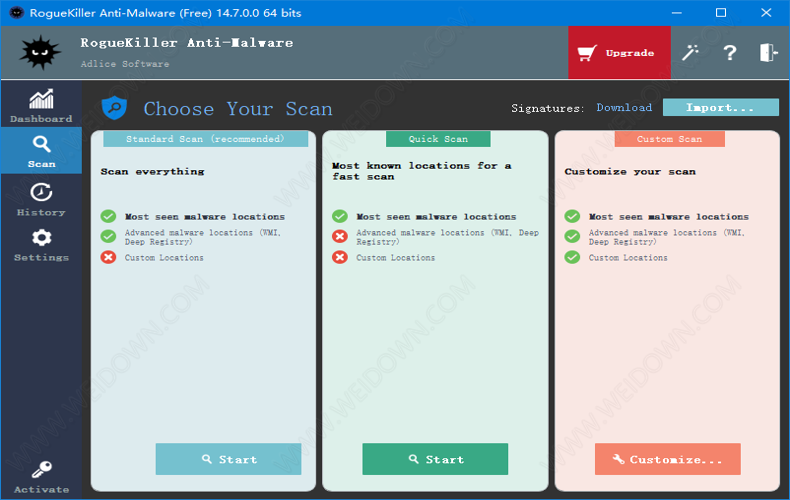Click green check beside Custom Scan's Advanced malware locations

point(572,236)
